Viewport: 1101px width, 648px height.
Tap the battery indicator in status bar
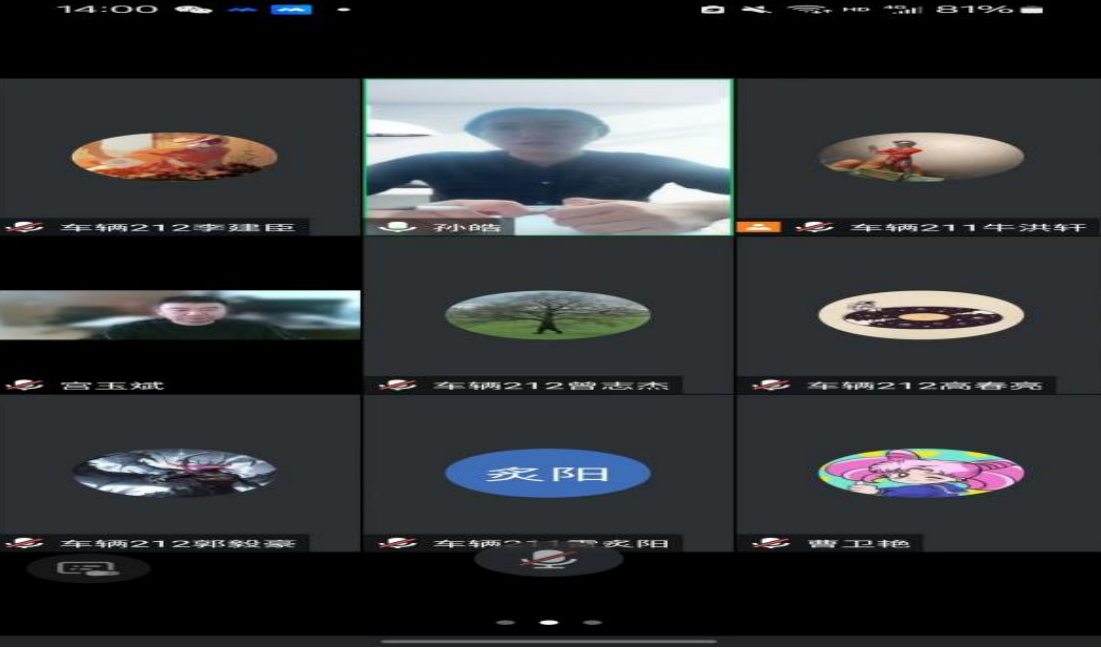[1031, 9]
